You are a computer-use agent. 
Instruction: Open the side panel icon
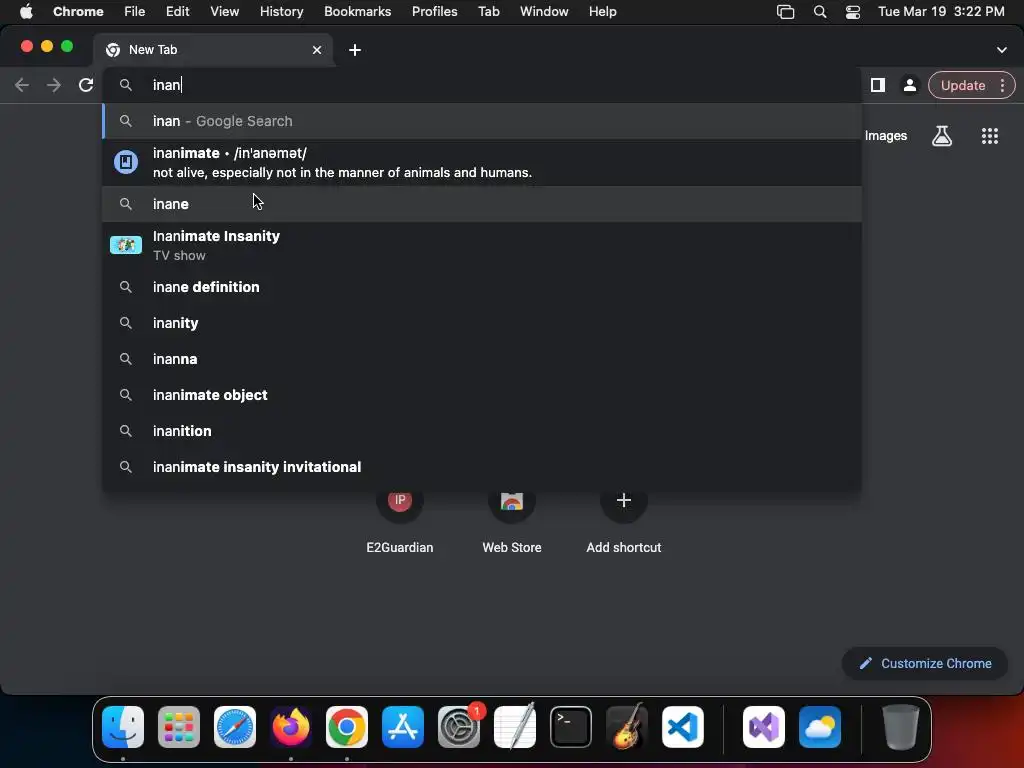click(x=878, y=85)
